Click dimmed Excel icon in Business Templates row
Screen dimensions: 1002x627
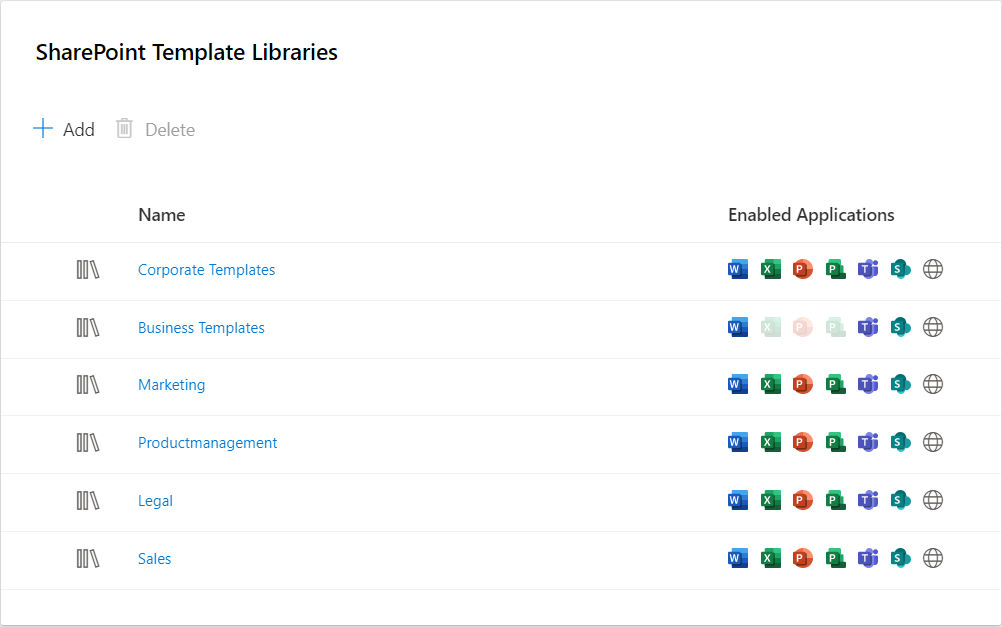(x=770, y=327)
